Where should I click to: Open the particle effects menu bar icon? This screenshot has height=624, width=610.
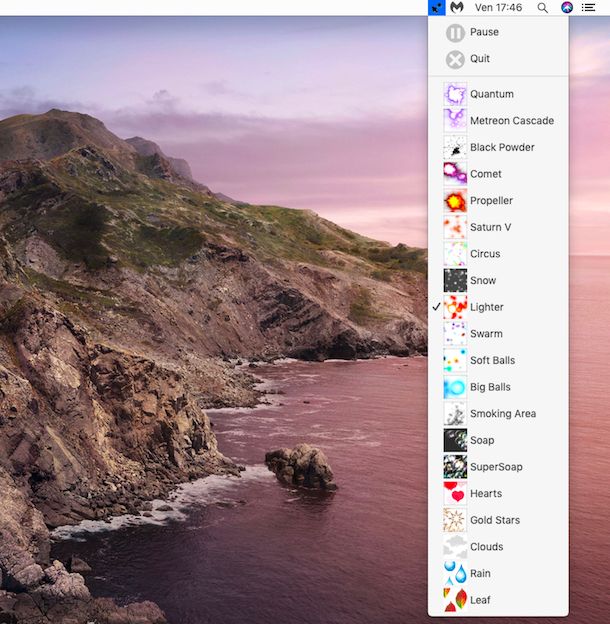point(436,7)
